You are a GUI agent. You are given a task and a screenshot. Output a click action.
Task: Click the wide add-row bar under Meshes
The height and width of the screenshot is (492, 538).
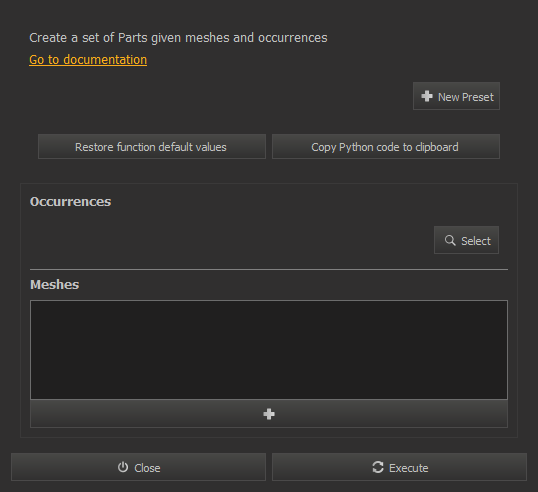269,414
